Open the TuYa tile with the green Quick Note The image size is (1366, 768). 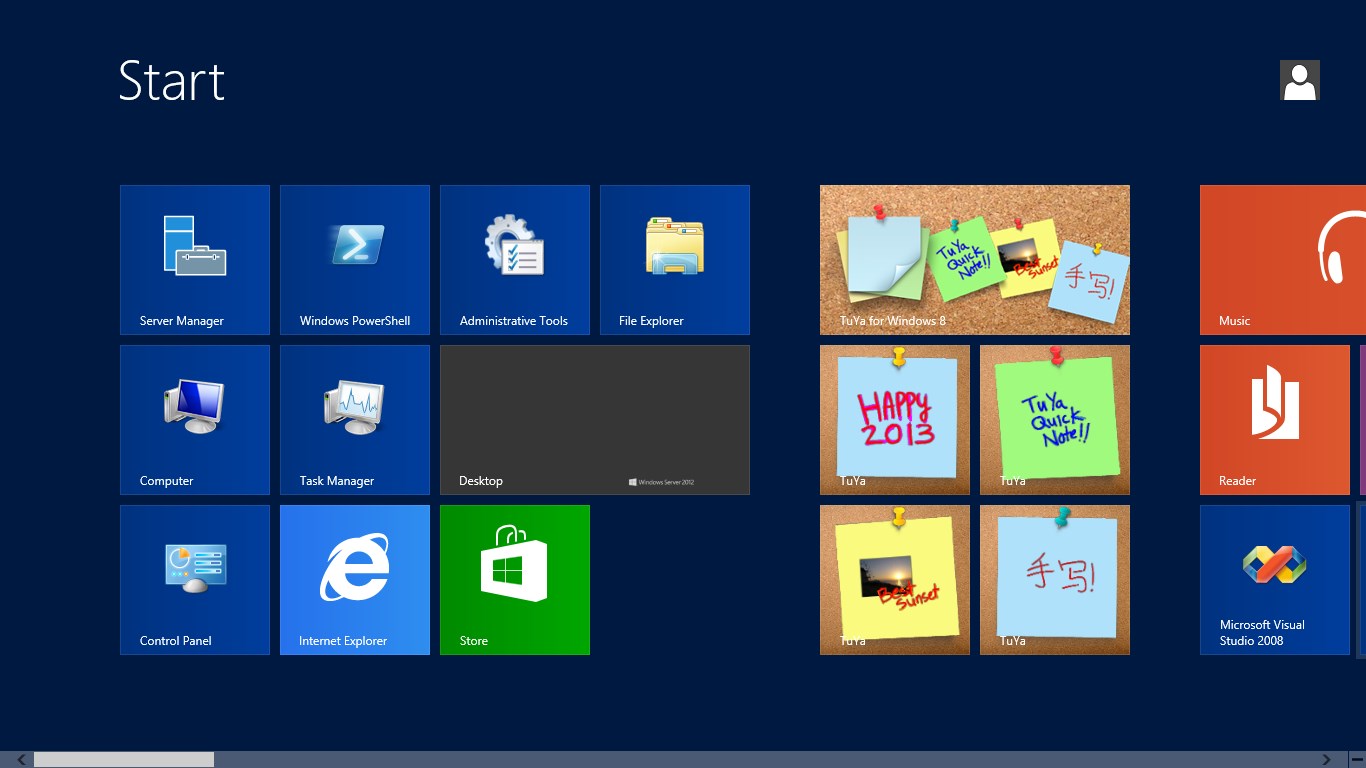[1055, 420]
